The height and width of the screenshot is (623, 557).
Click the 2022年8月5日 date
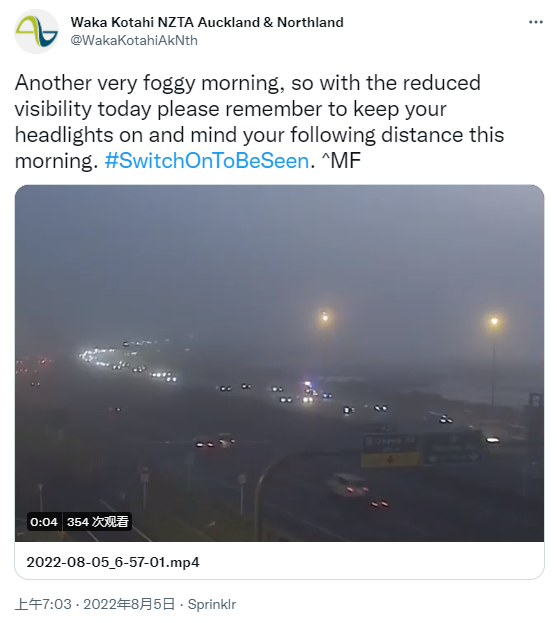coord(129,604)
